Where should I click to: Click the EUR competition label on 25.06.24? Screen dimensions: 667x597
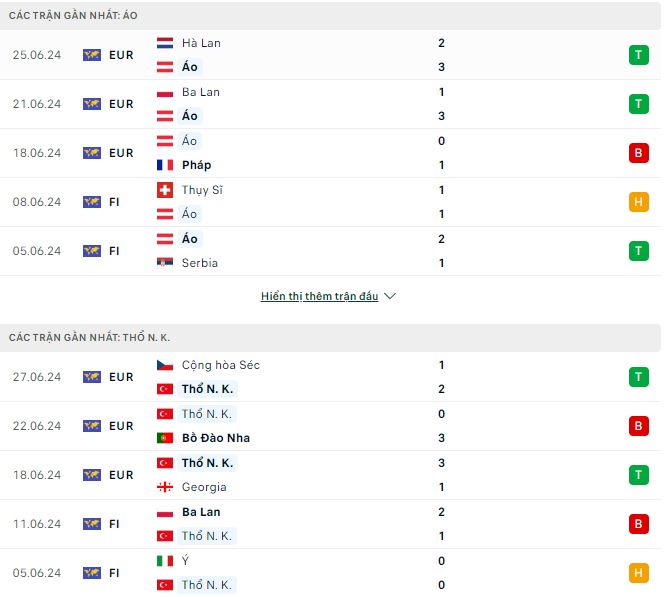[x=121, y=55]
